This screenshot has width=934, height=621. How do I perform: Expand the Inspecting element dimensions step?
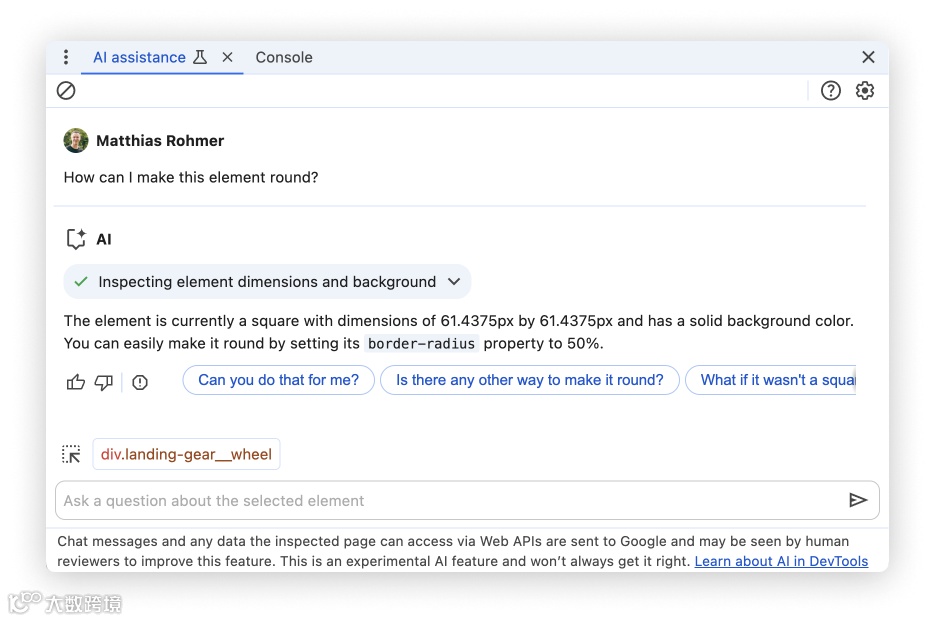[x=454, y=282]
